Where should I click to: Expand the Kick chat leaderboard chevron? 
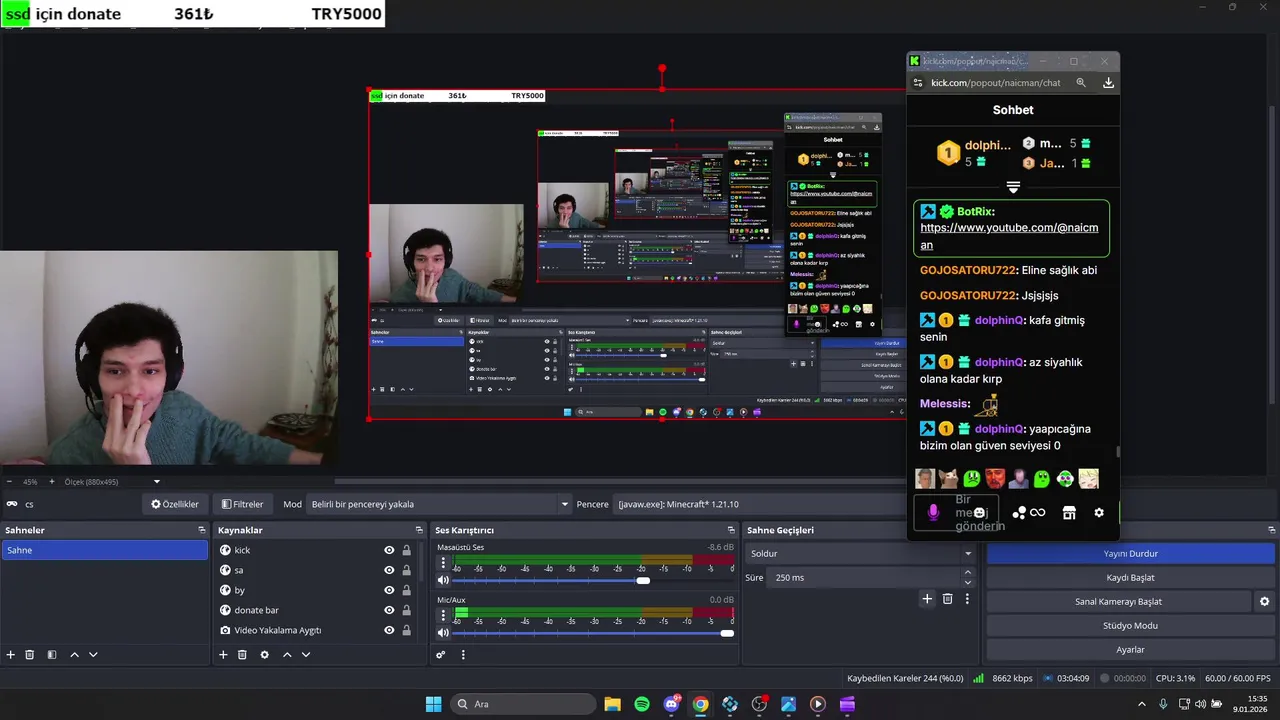[x=1013, y=187]
